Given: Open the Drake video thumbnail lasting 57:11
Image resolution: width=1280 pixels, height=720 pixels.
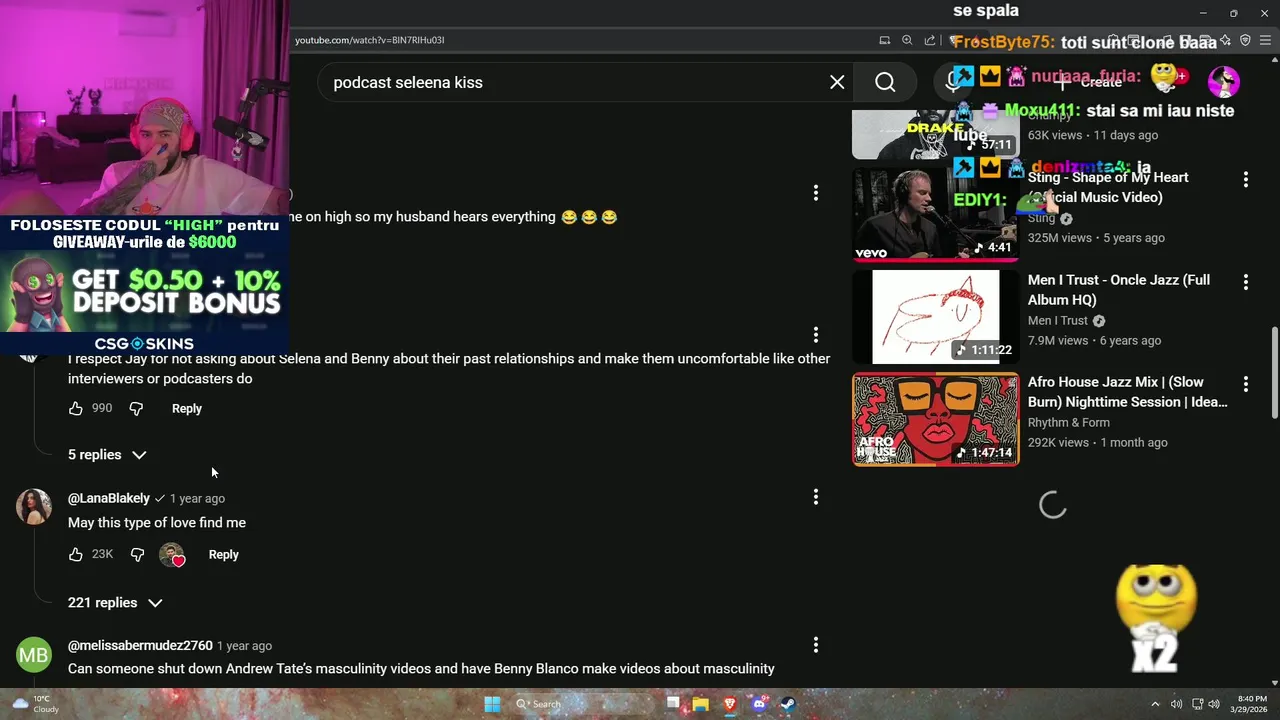Looking at the screenshot, I should [936, 135].
